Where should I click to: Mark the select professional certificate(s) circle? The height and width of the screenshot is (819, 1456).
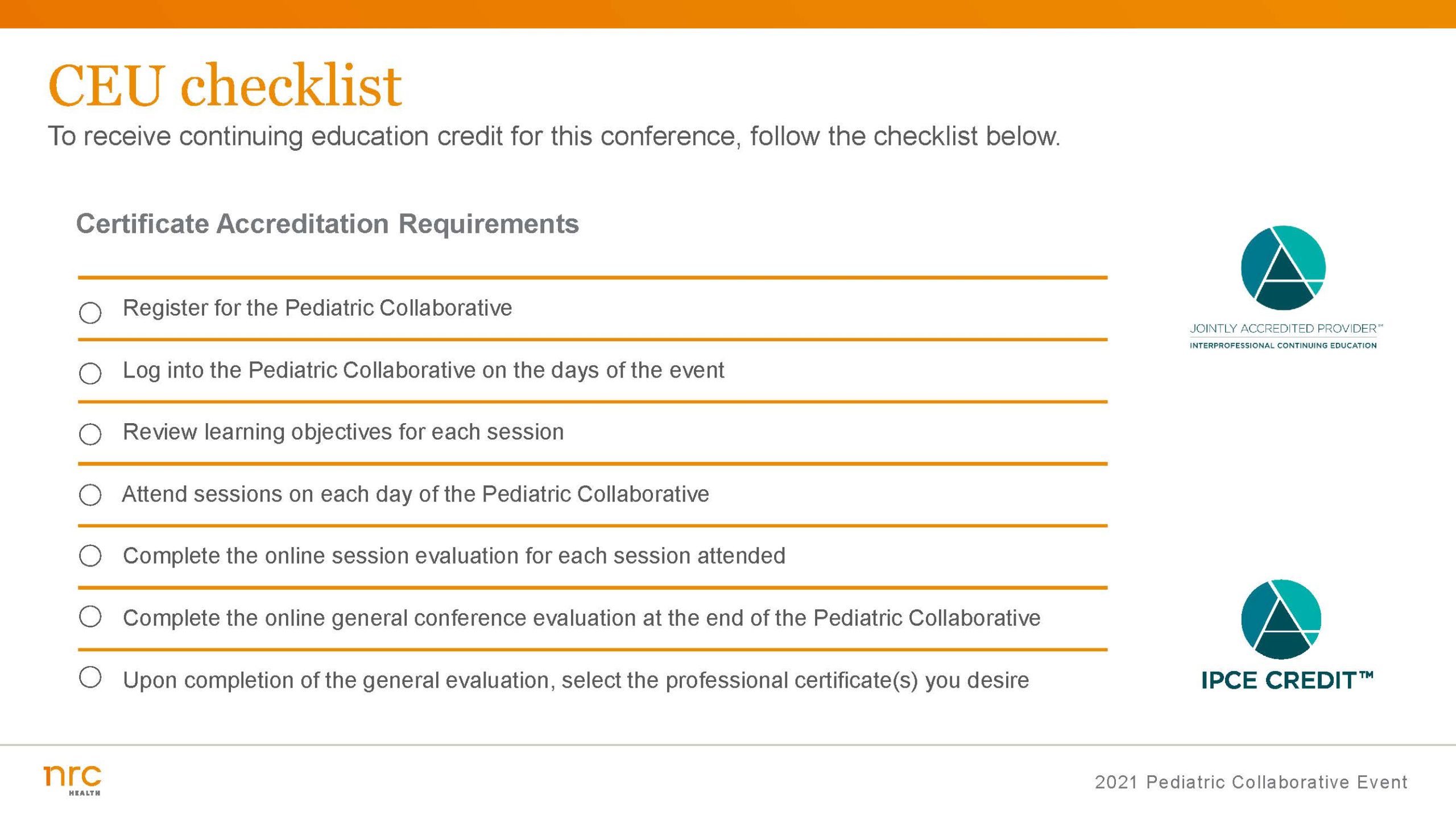(x=90, y=677)
